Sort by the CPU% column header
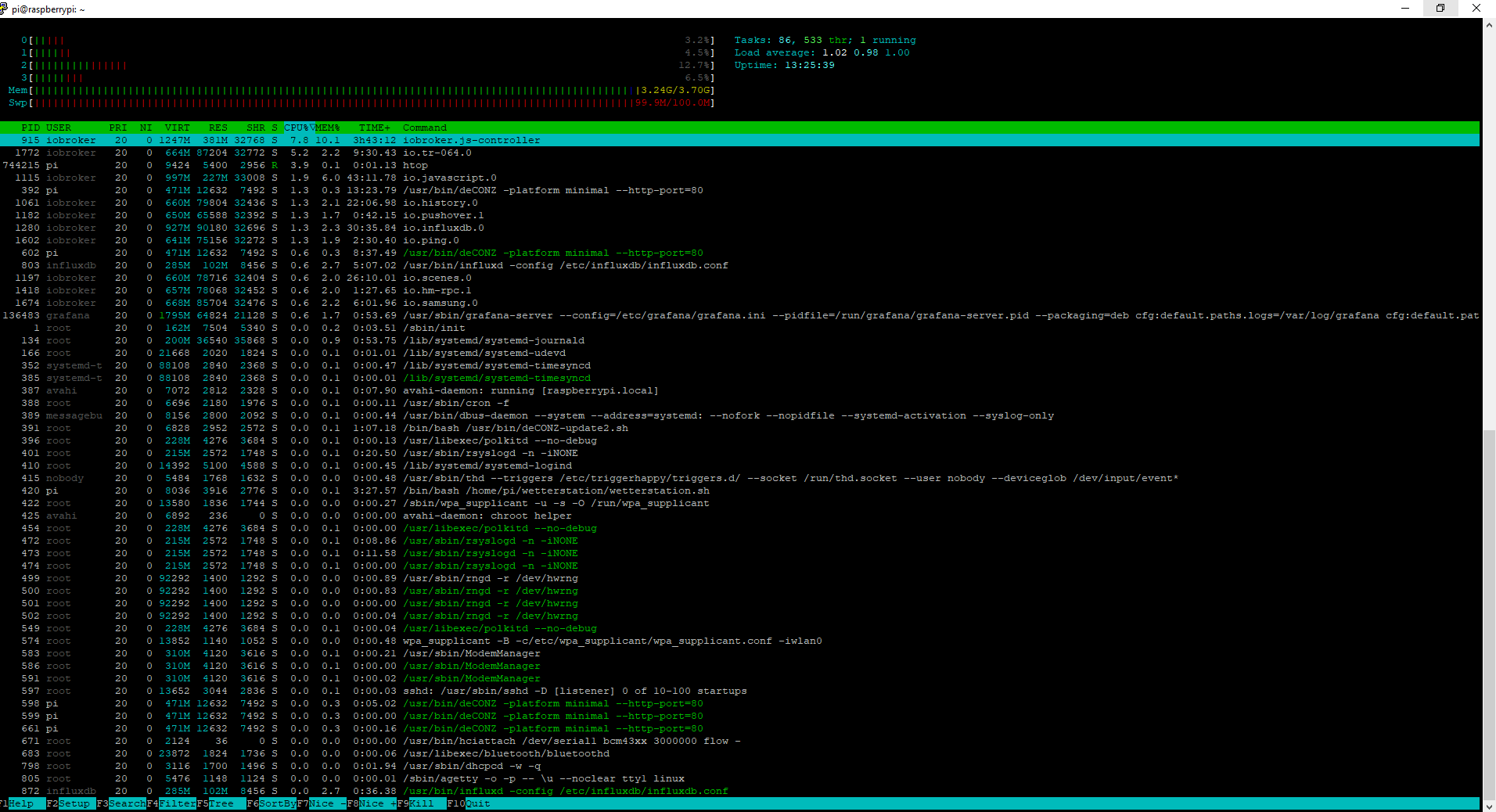 point(297,128)
